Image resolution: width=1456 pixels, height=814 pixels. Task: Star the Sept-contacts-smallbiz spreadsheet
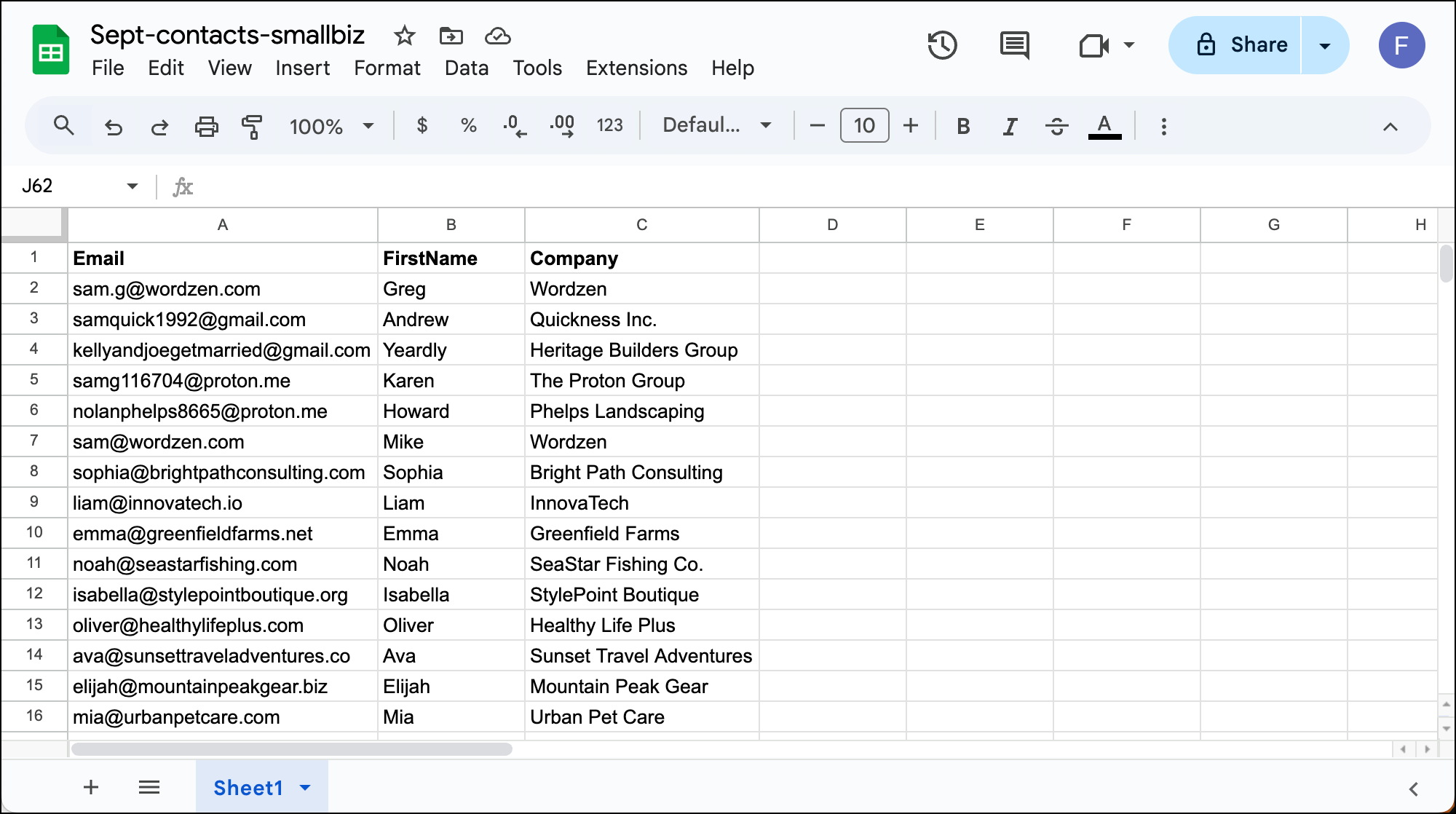click(404, 36)
